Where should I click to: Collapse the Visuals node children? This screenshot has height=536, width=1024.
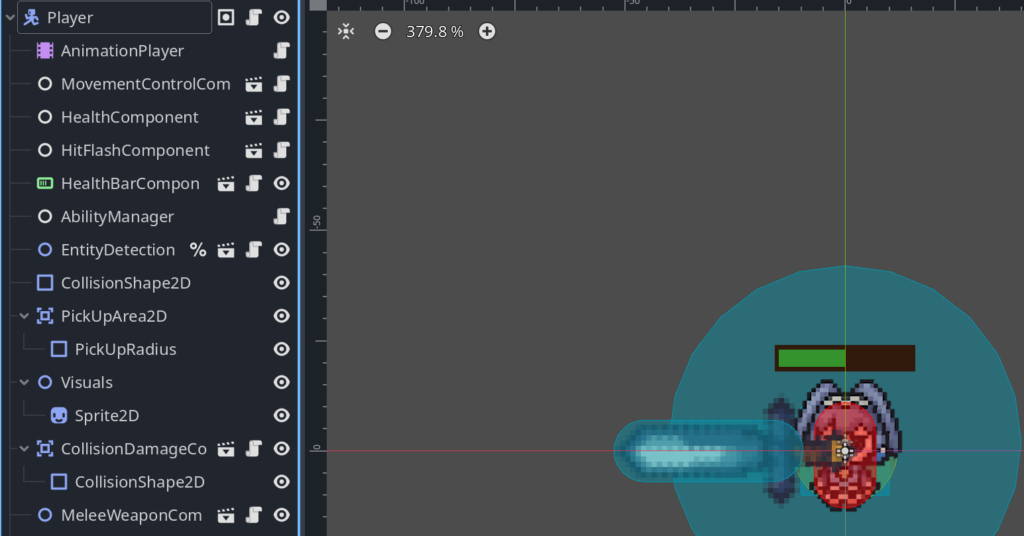pos(24,383)
